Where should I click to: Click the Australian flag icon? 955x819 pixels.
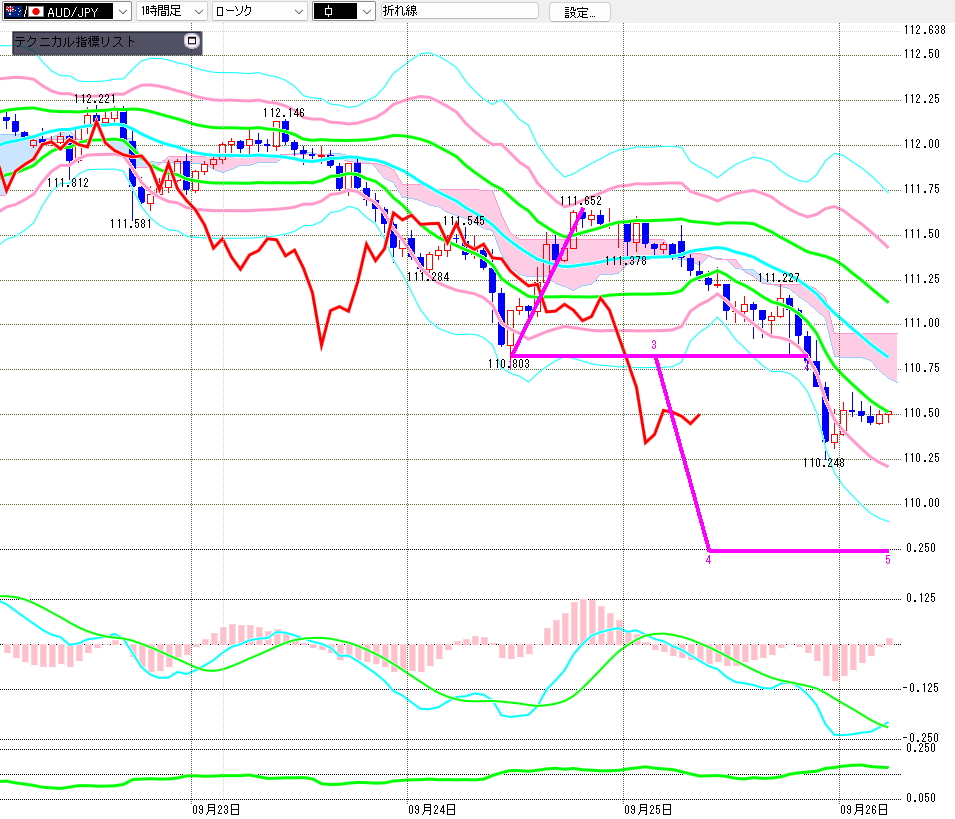tap(13, 12)
